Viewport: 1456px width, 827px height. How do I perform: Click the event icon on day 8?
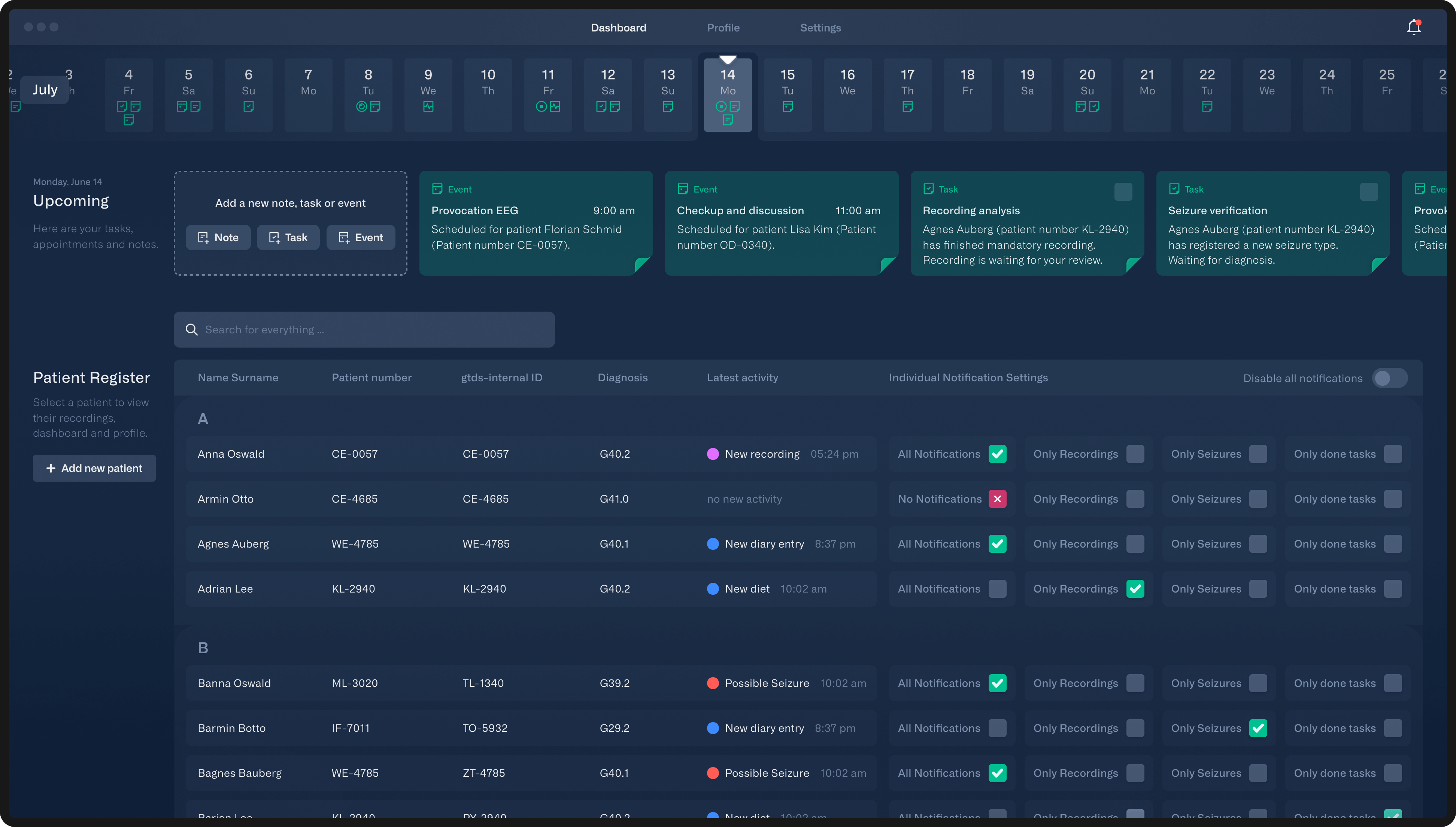tap(375, 106)
